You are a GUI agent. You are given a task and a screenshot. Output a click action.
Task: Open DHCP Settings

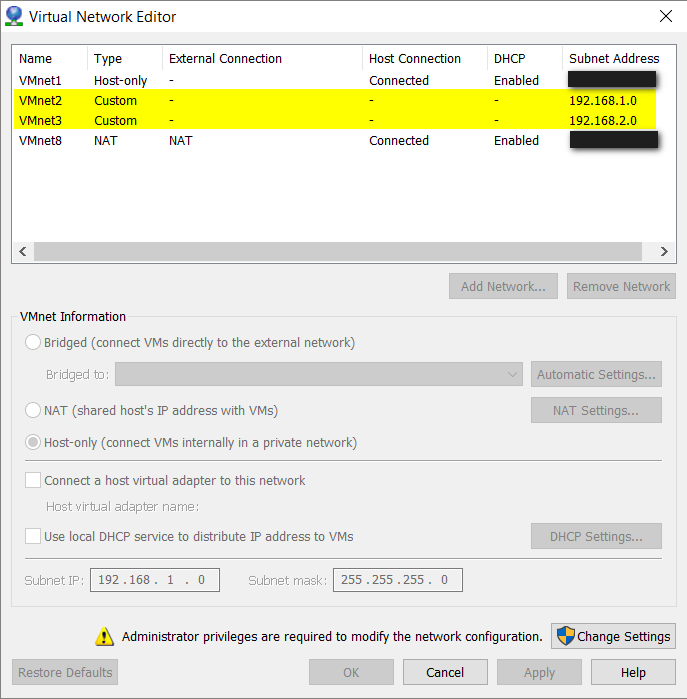coord(596,536)
